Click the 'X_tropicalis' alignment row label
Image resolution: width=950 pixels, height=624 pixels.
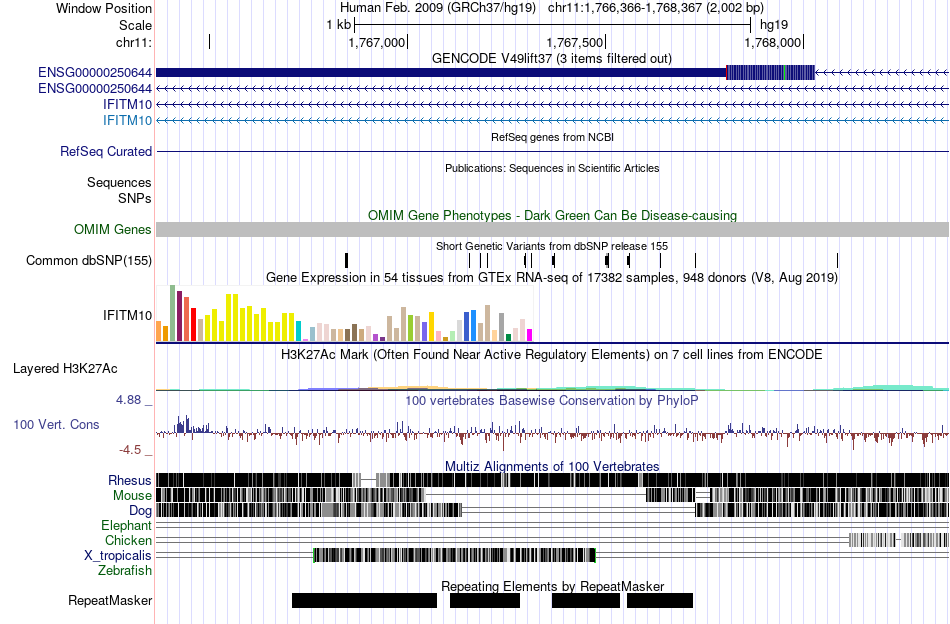(x=118, y=556)
